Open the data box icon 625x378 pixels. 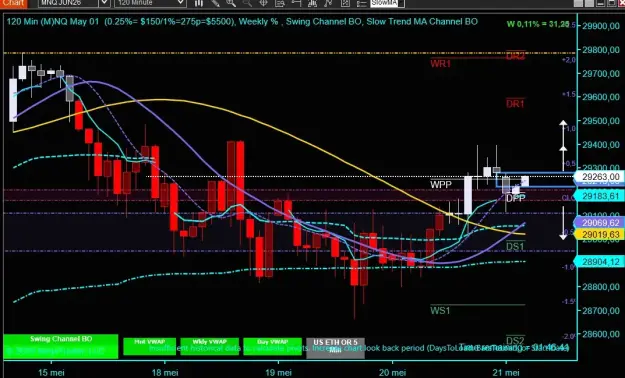coord(280,4)
